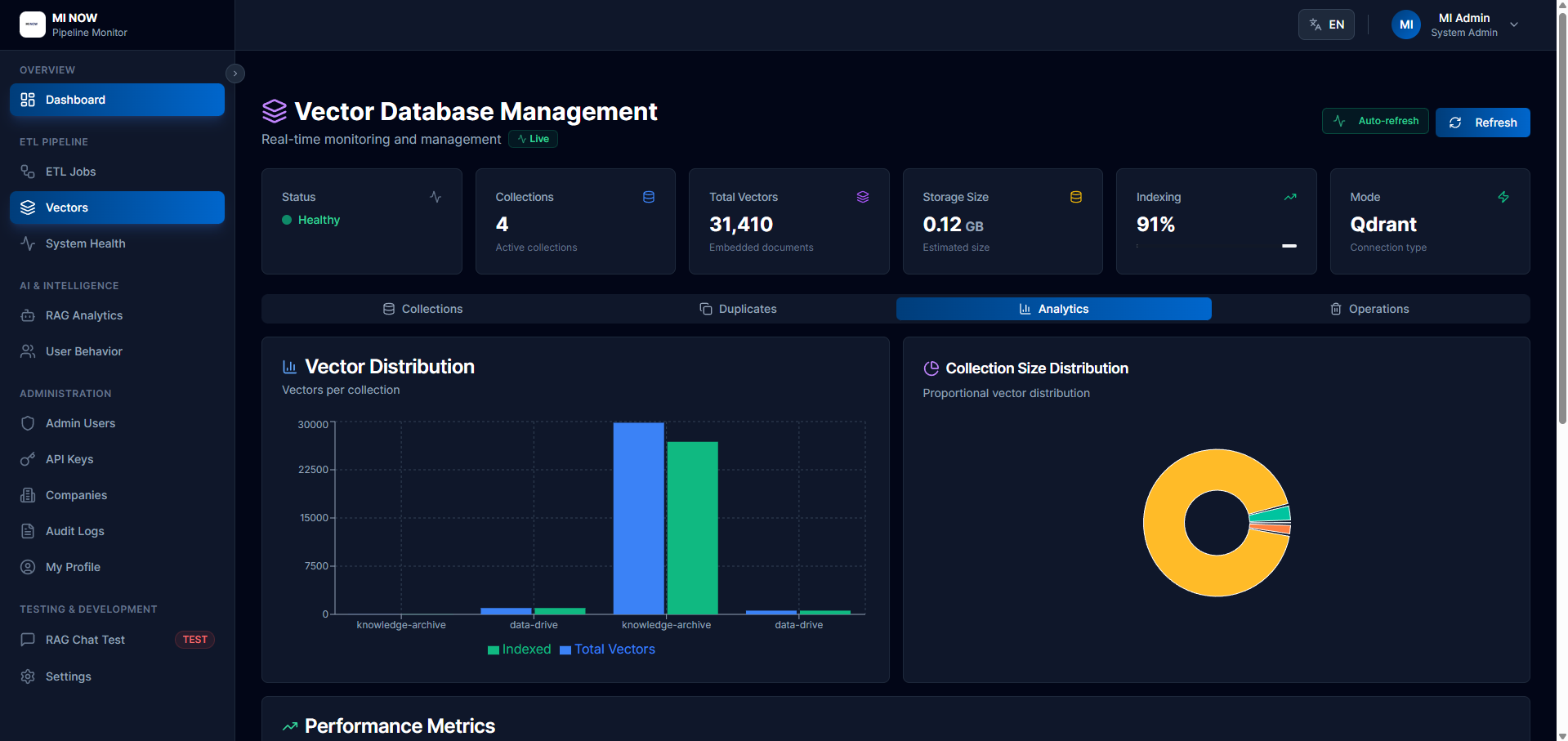Click the MI NOW logo icon

tap(33, 25)
